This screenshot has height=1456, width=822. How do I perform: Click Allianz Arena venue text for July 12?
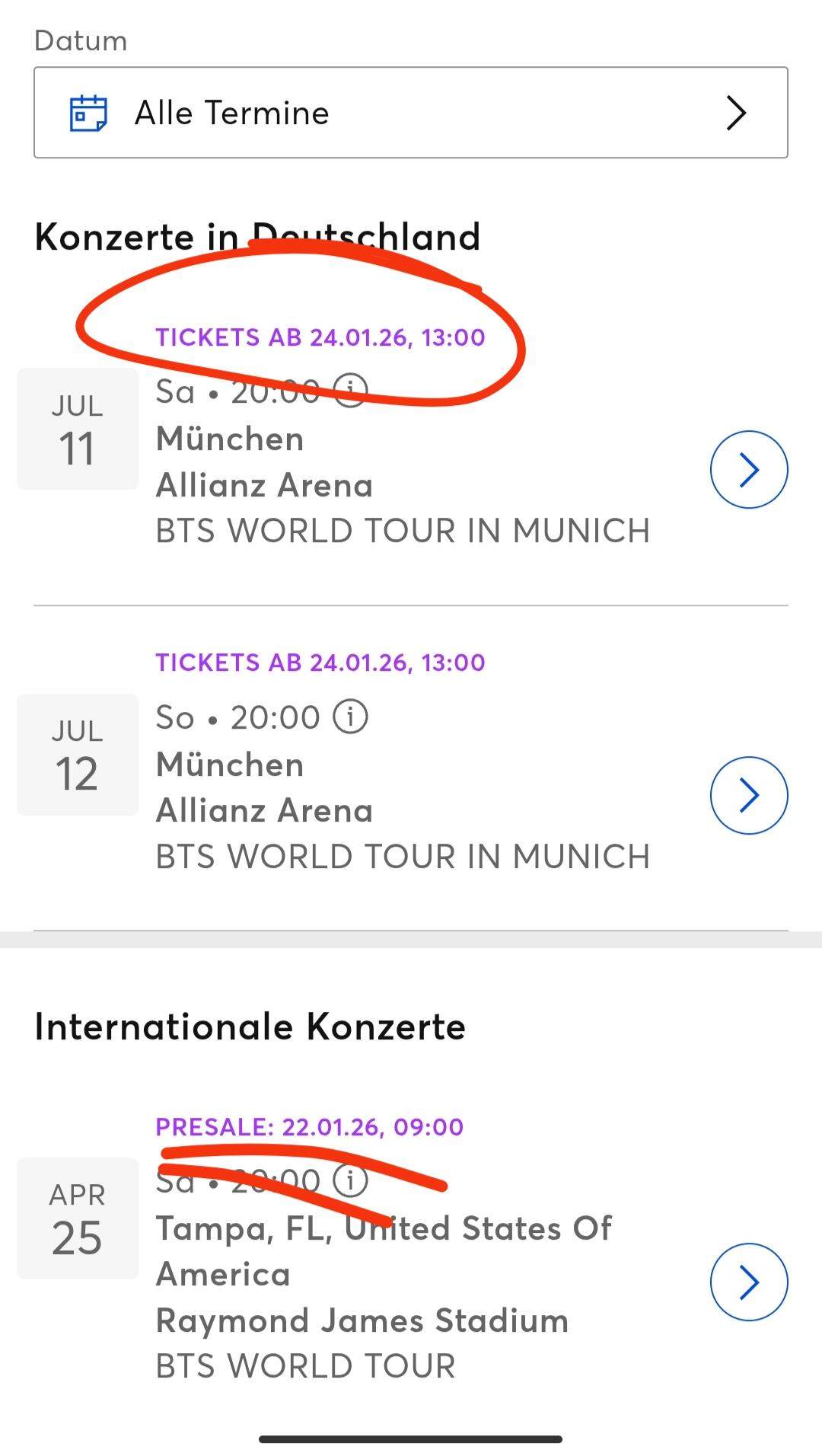[264, 810]
